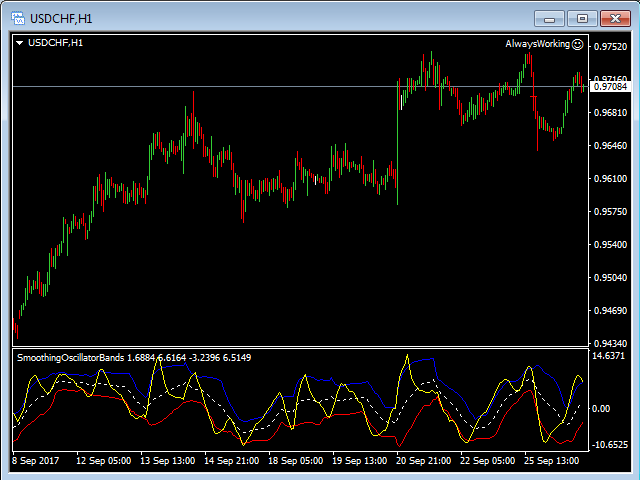The height and width of the screenshot is (480, 640).
Task: Click the -10.6525 oscillator scale value
Action: (609, 445)
